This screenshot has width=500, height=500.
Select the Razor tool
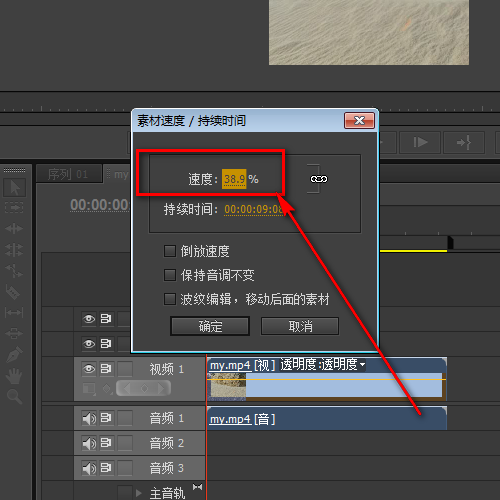[x=13, y=292]
